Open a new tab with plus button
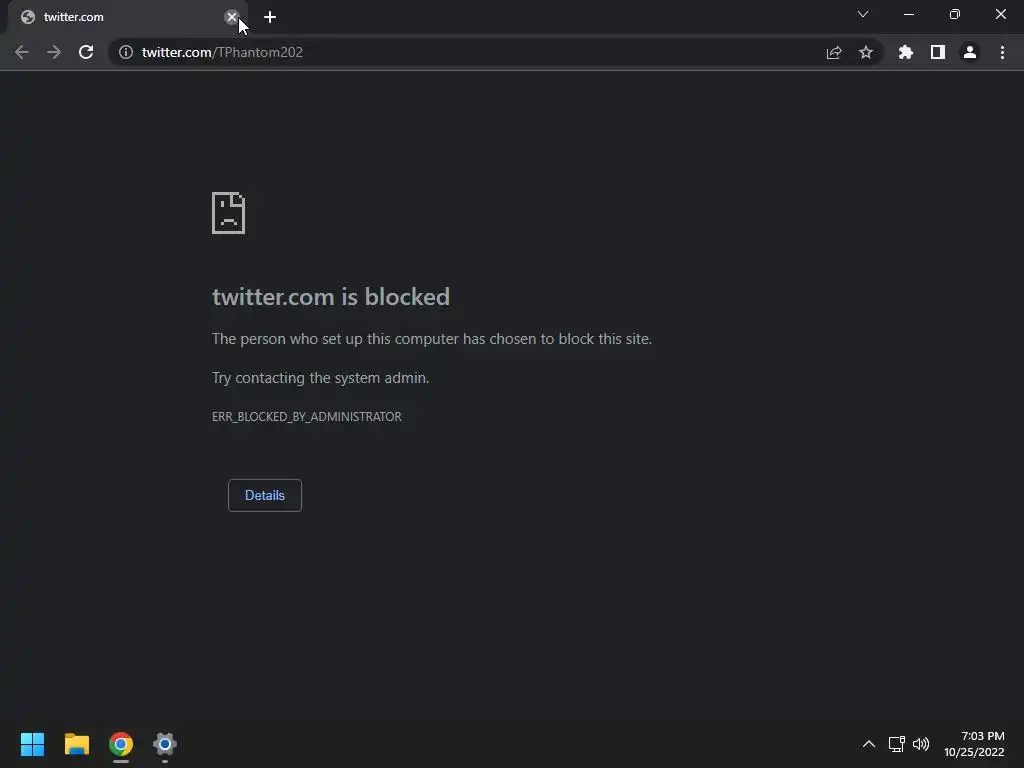Image resolution: width=1024 pixels, height=768 pixels. pyautogui.click(x=270, y=17)
